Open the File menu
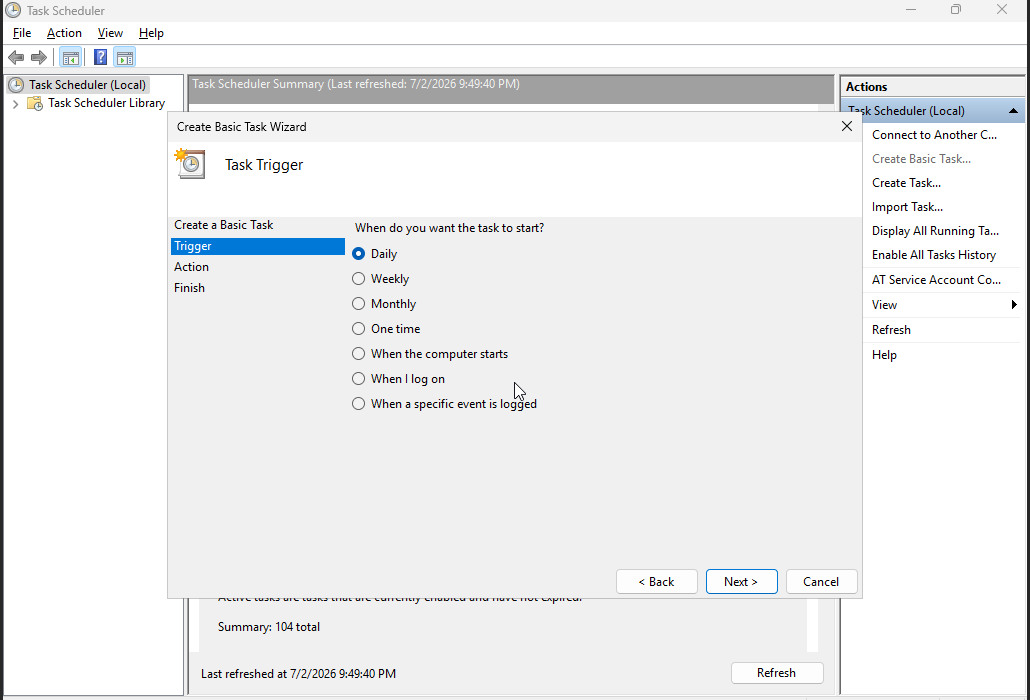Screen dimensions: 1030x700 [22, 33]
